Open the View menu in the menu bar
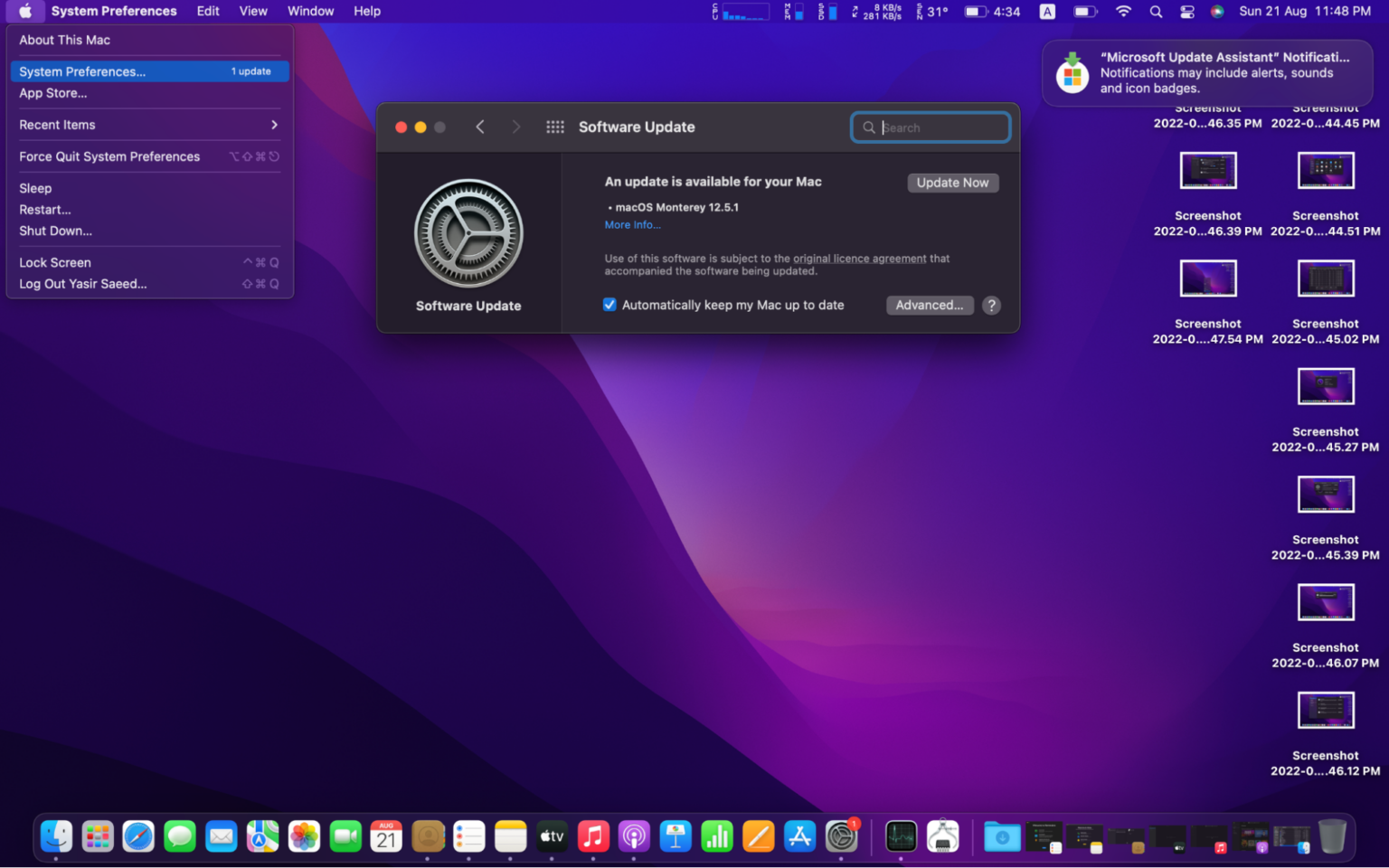Viewport: 1389px width, 868px height. click(x=253, y=11)
